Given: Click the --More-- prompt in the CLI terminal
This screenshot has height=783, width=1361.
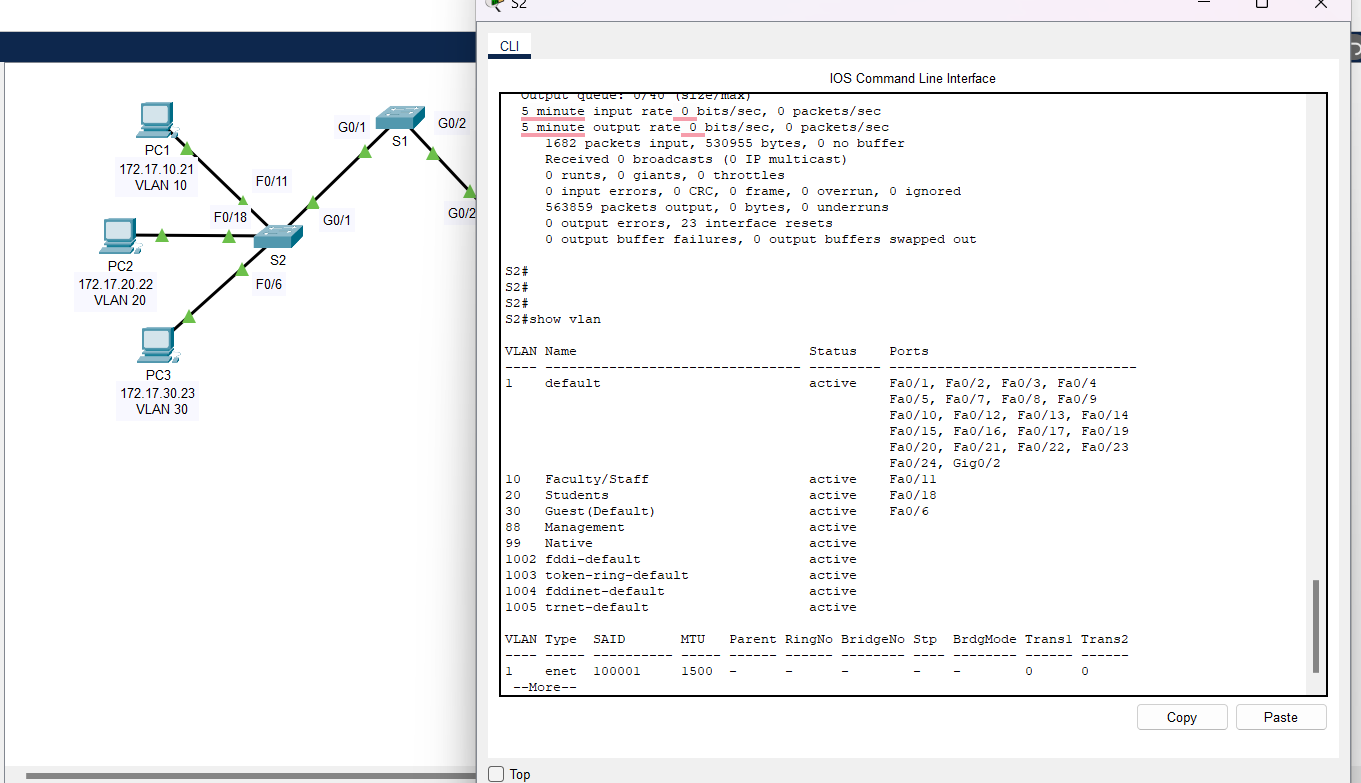Looking at the screenshot, I should pyautogui.click(x=544, y=687).
